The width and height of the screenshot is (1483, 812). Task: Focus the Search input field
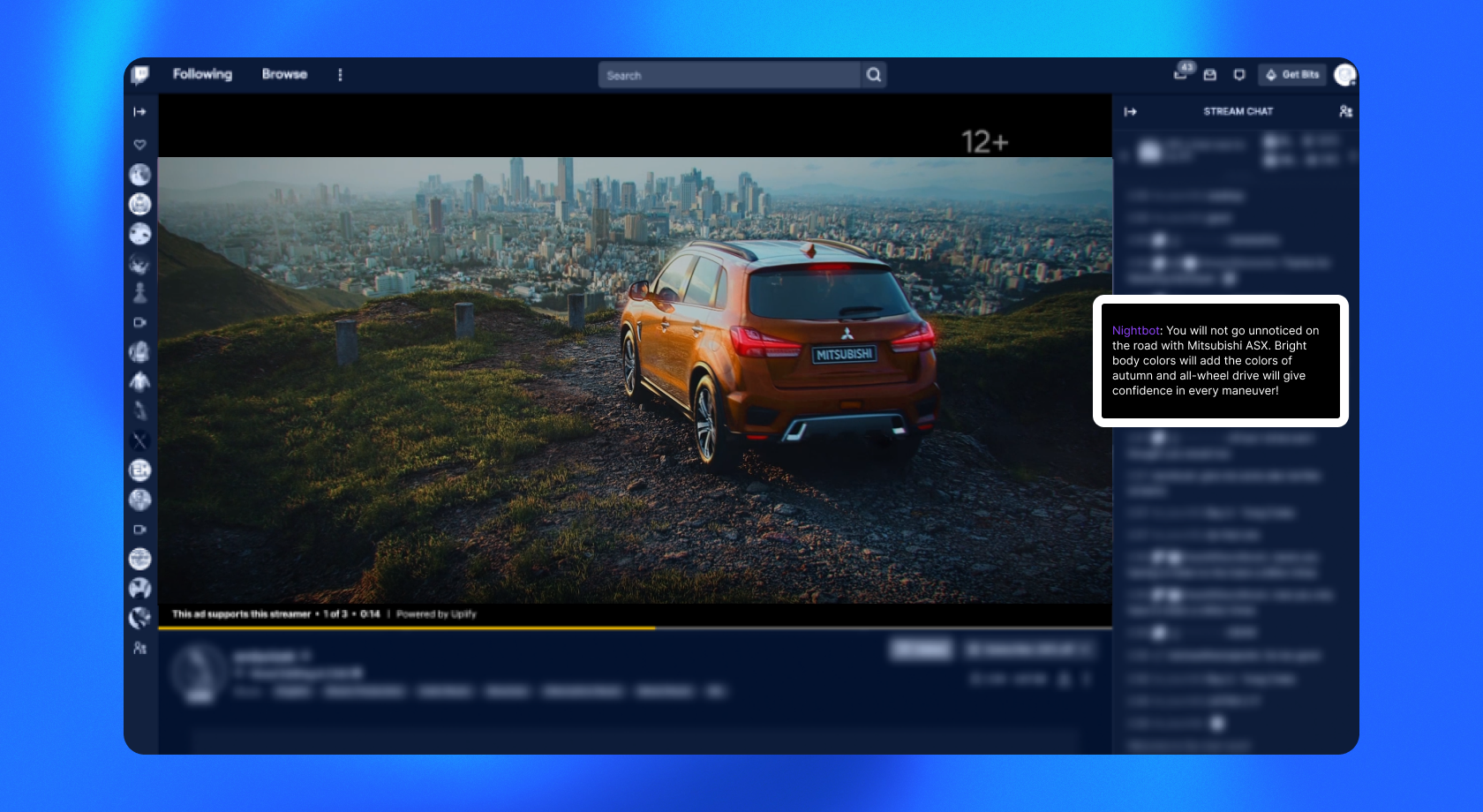coord(729,75)
